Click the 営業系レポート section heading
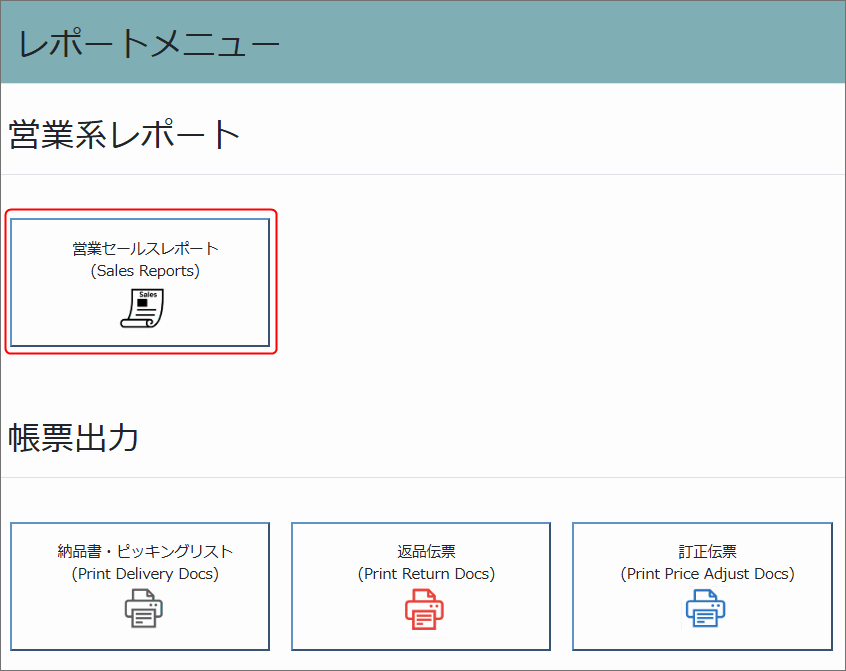Viewport: 846px width, 671px height. [126, 134]
